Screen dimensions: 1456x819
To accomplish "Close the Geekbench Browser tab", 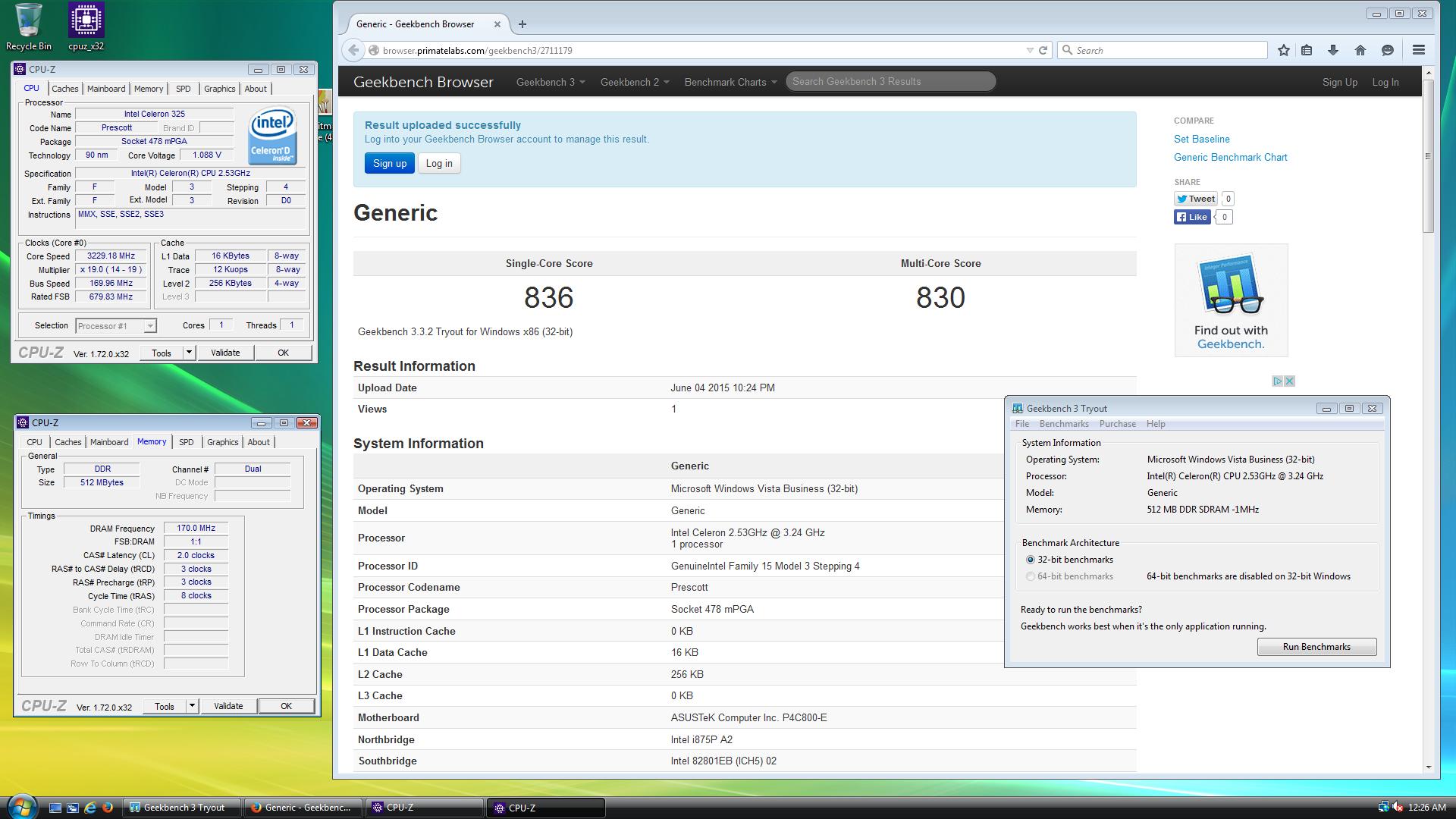I will coord(497,24).
